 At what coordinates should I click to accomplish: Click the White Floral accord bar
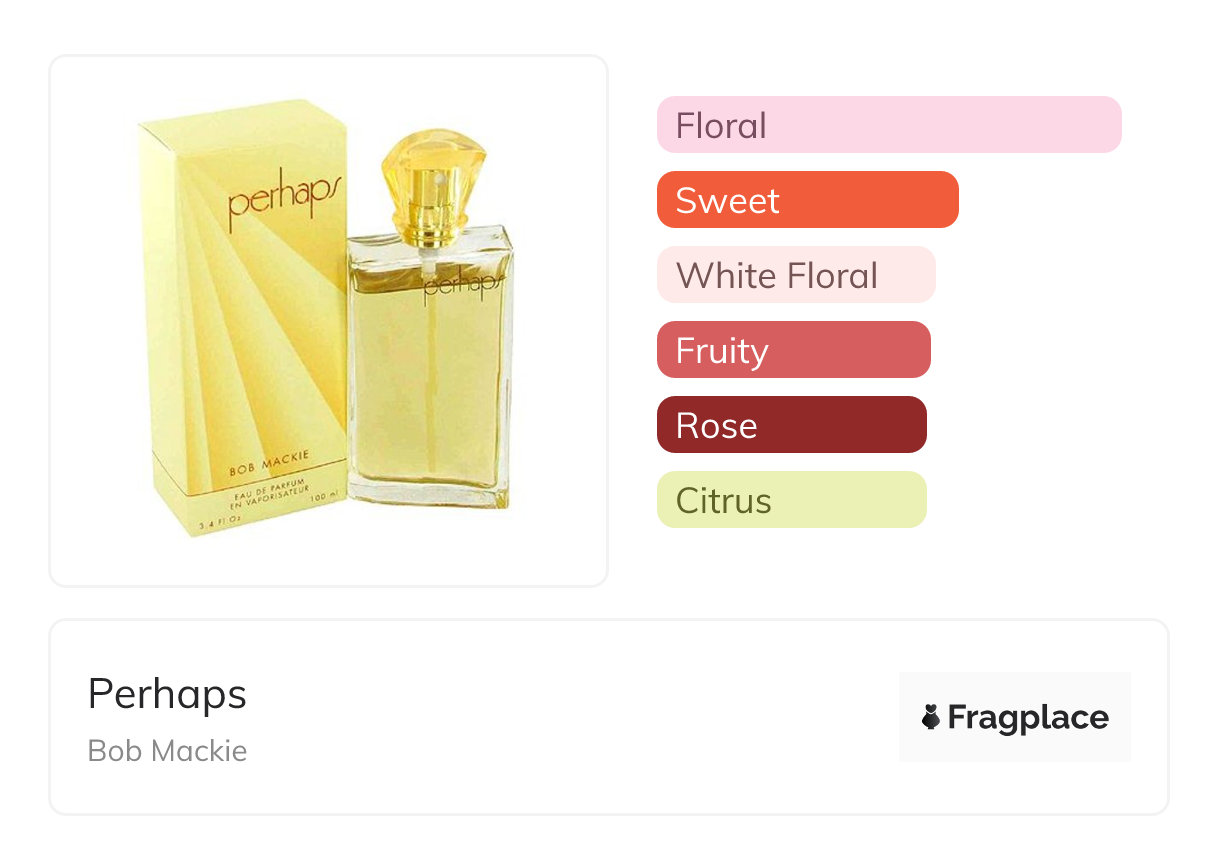pos(795,275)
